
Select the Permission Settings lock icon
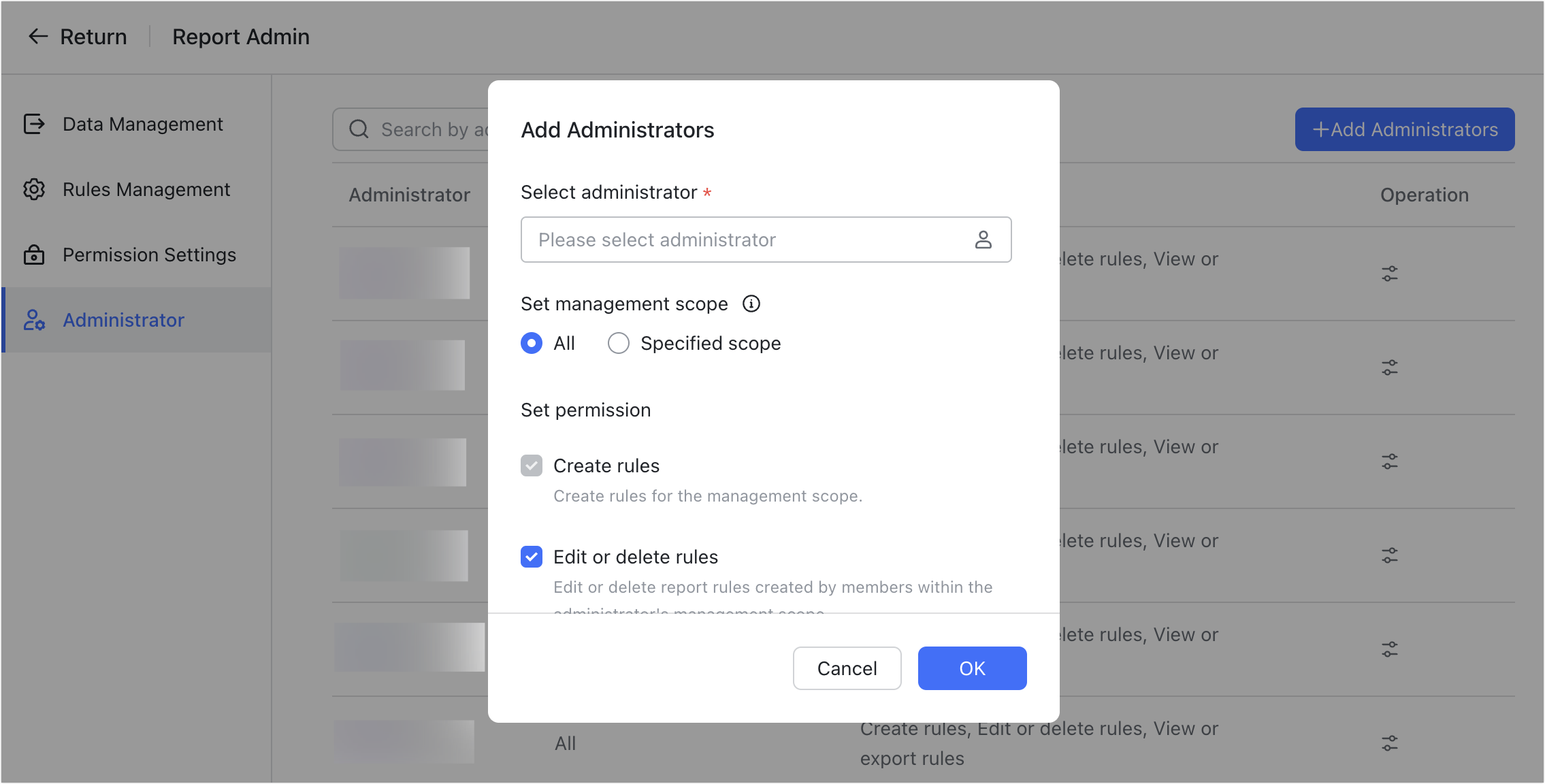[33, 255]
